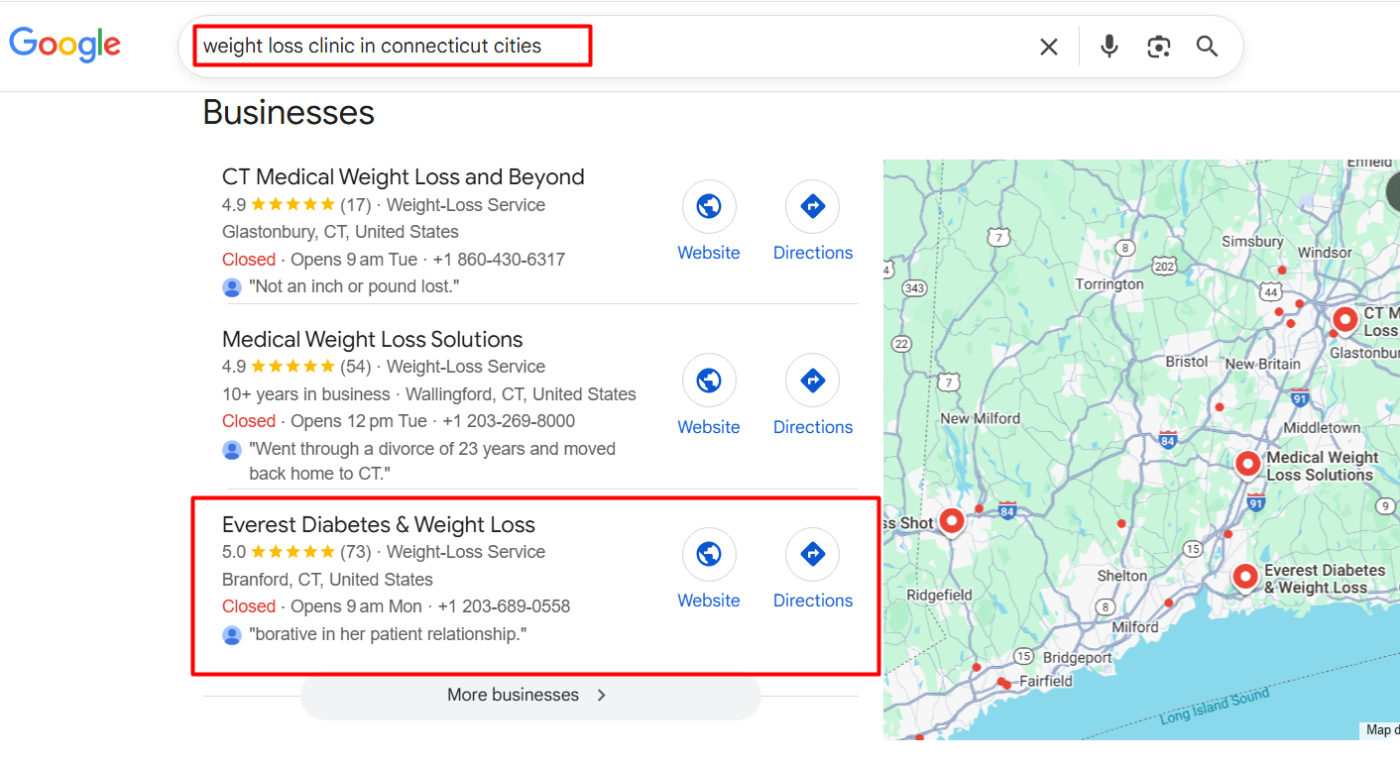Click phone number +1 203-689-0558
Viewport: 1400px width, 766px height.
[504, 606]
